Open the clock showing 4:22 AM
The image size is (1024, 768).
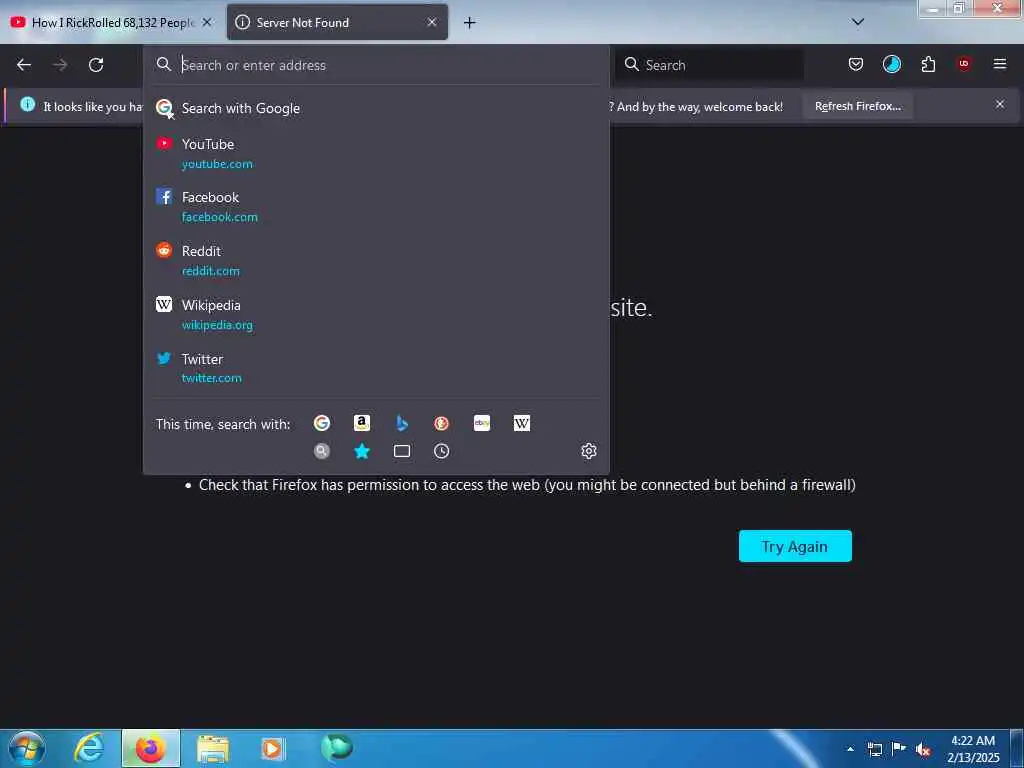(x=973, y=748)
